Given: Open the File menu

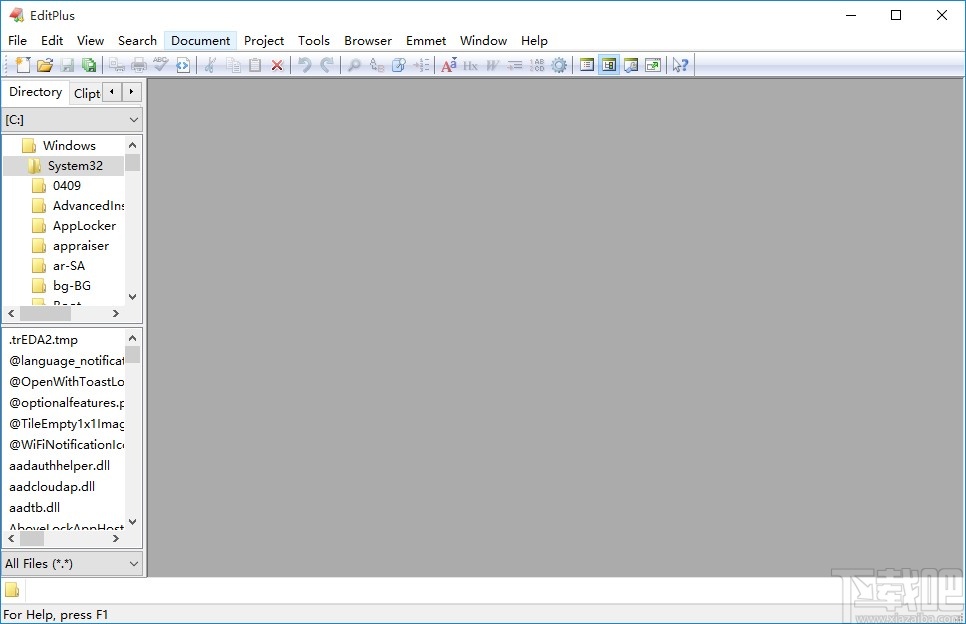Looking at the screenshot, I should point(17,41).
